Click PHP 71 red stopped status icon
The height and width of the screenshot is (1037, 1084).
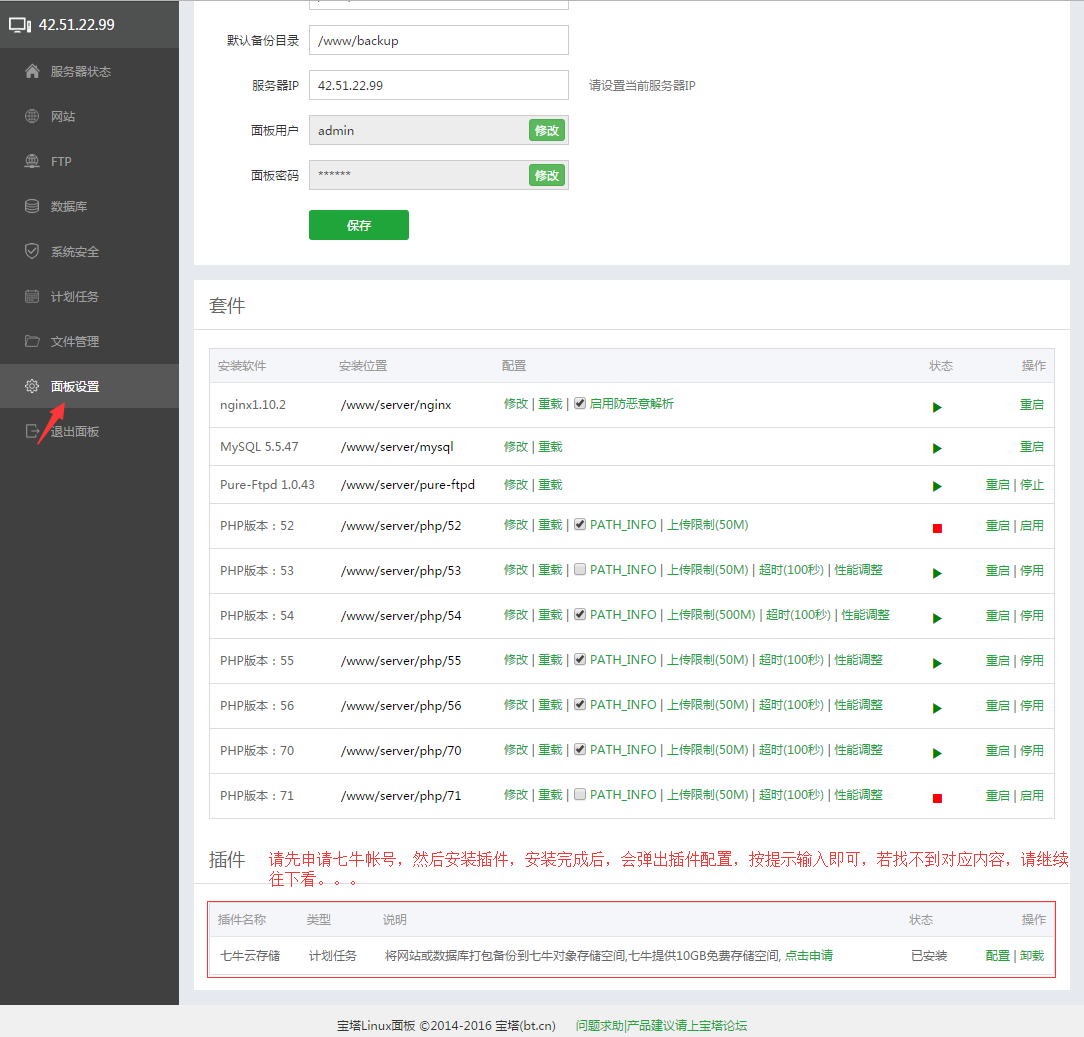(x=937, y=798)
